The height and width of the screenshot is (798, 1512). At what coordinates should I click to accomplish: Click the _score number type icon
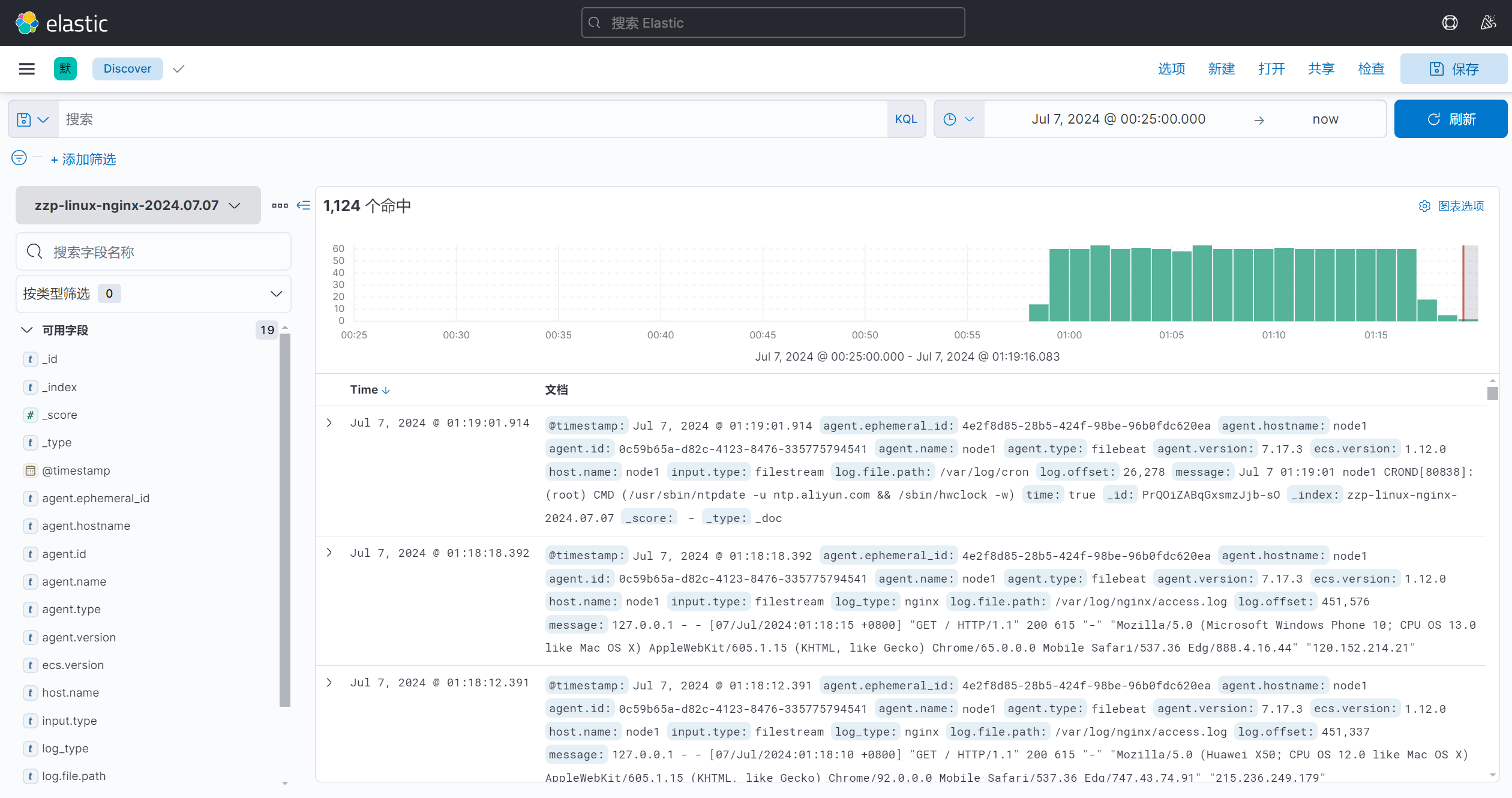click(30, 415)
